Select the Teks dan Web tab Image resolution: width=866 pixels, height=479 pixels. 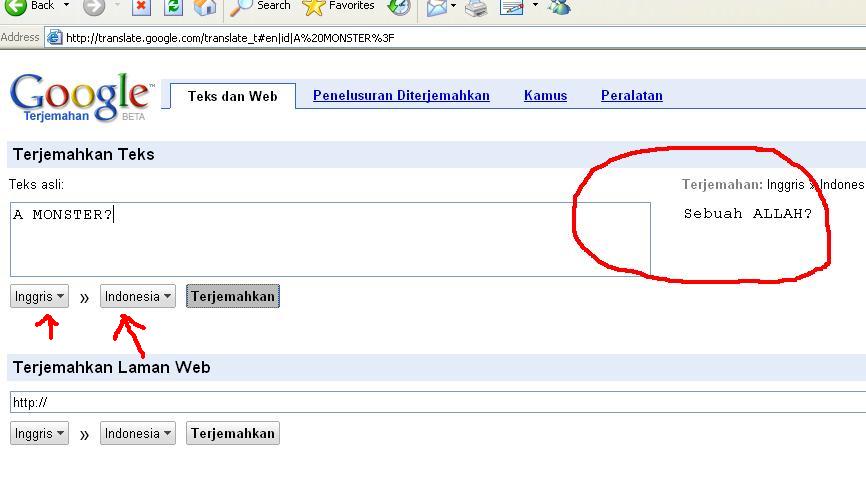233,96
